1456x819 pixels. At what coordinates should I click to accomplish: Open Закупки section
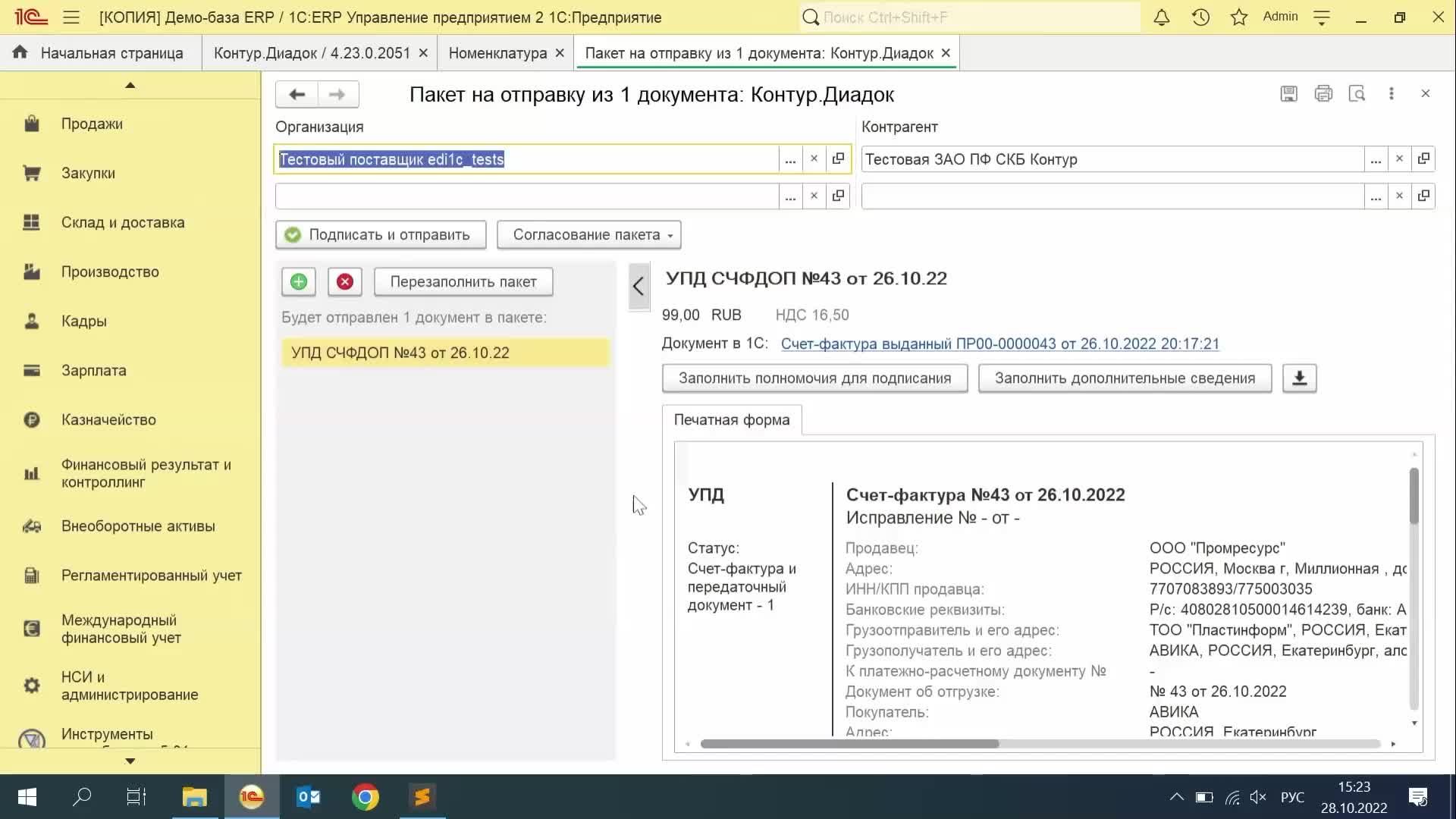[x=130, y=173]
